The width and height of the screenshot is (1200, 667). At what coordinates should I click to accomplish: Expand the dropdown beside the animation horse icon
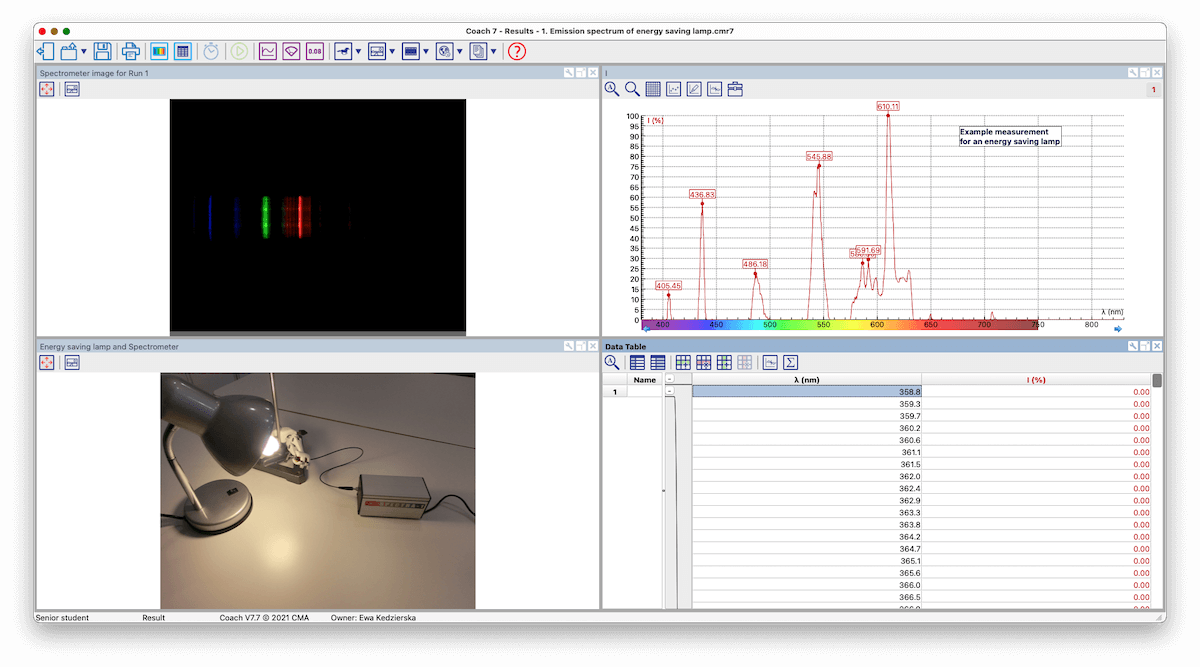[x=358, y=51]
